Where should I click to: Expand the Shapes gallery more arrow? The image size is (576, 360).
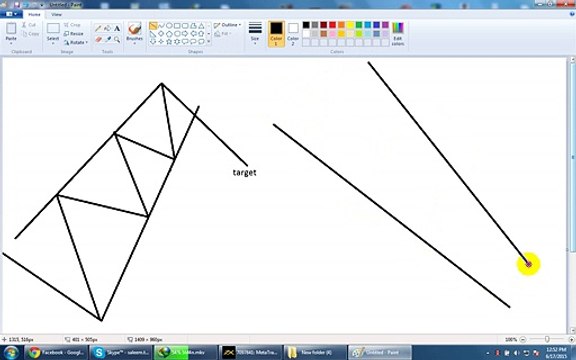pyautogui.click(x=209, y=42)
